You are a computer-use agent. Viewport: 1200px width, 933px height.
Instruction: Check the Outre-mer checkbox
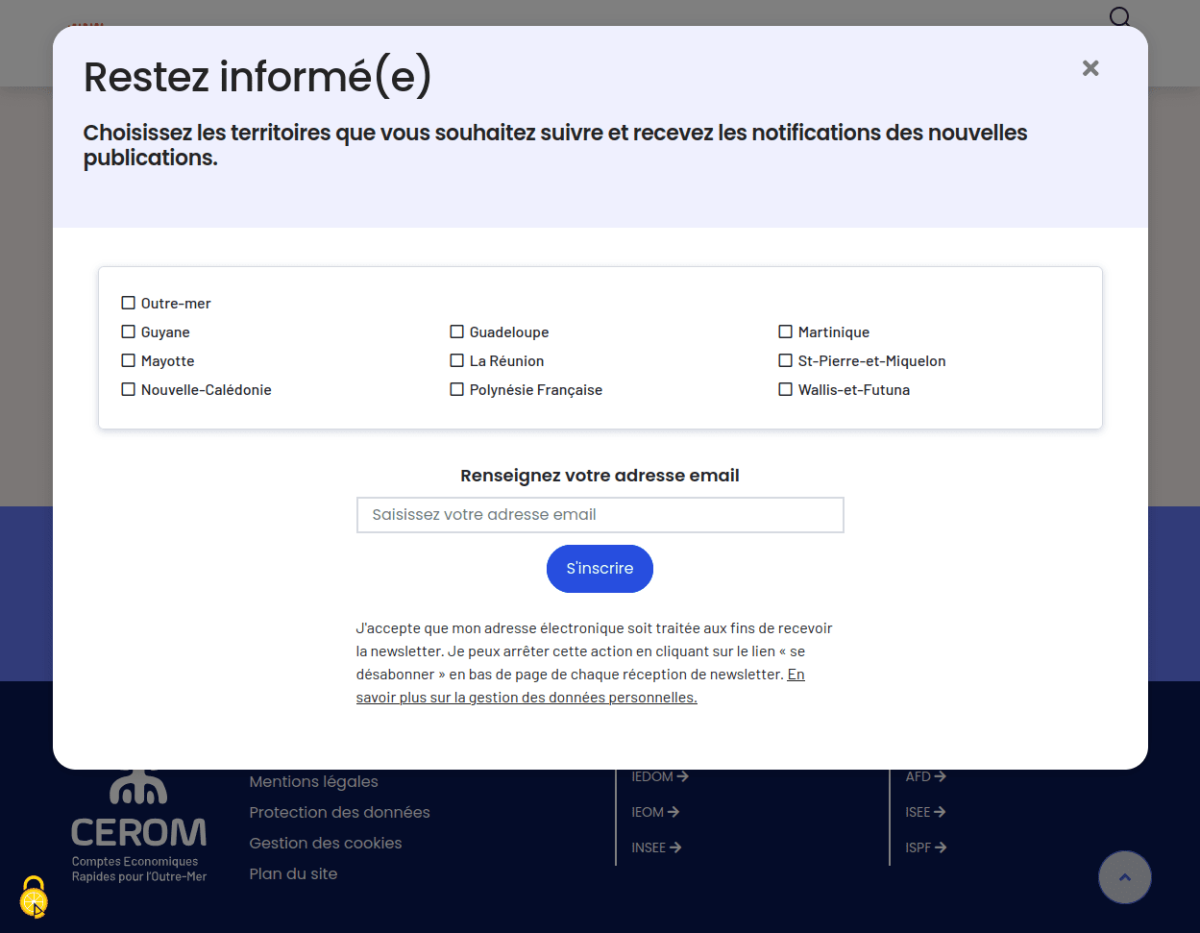(128, 303)
